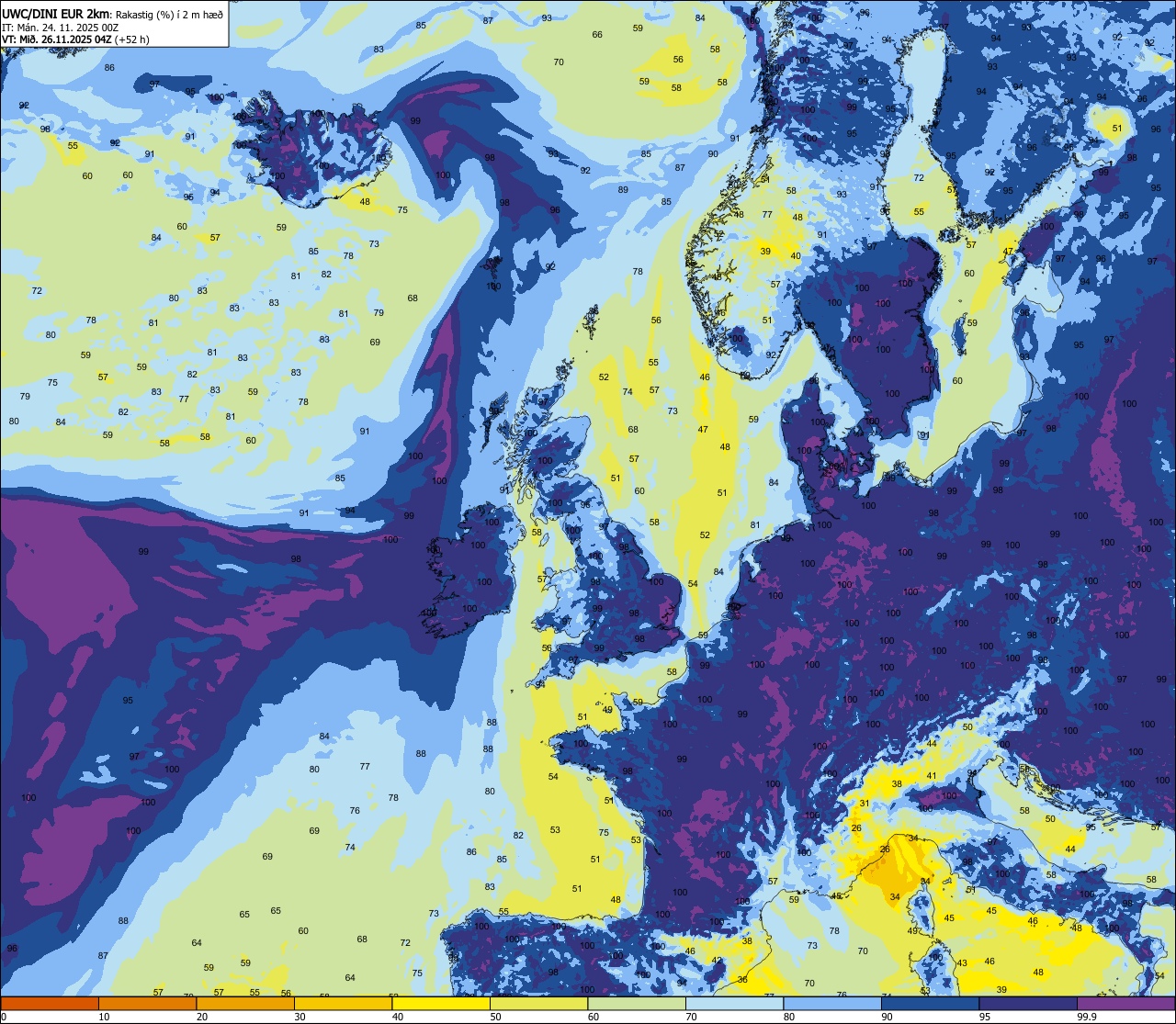Screen dimensions: 1176x1024
Task: Click the map humidity value '41'
Action: [931, 776]
